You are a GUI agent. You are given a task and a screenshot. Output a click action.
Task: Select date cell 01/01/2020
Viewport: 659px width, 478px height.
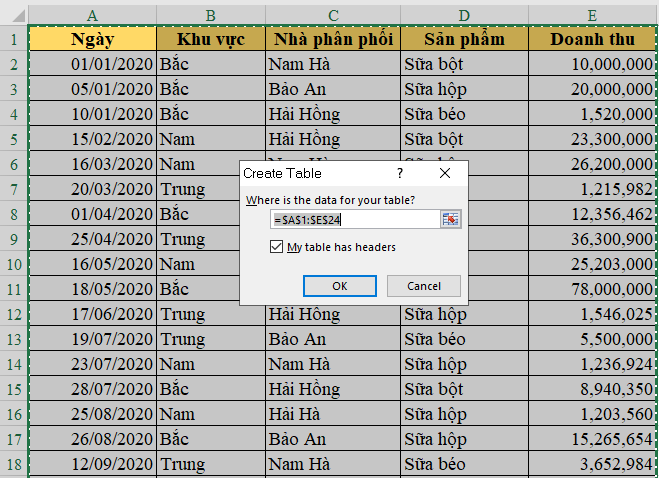92,64
